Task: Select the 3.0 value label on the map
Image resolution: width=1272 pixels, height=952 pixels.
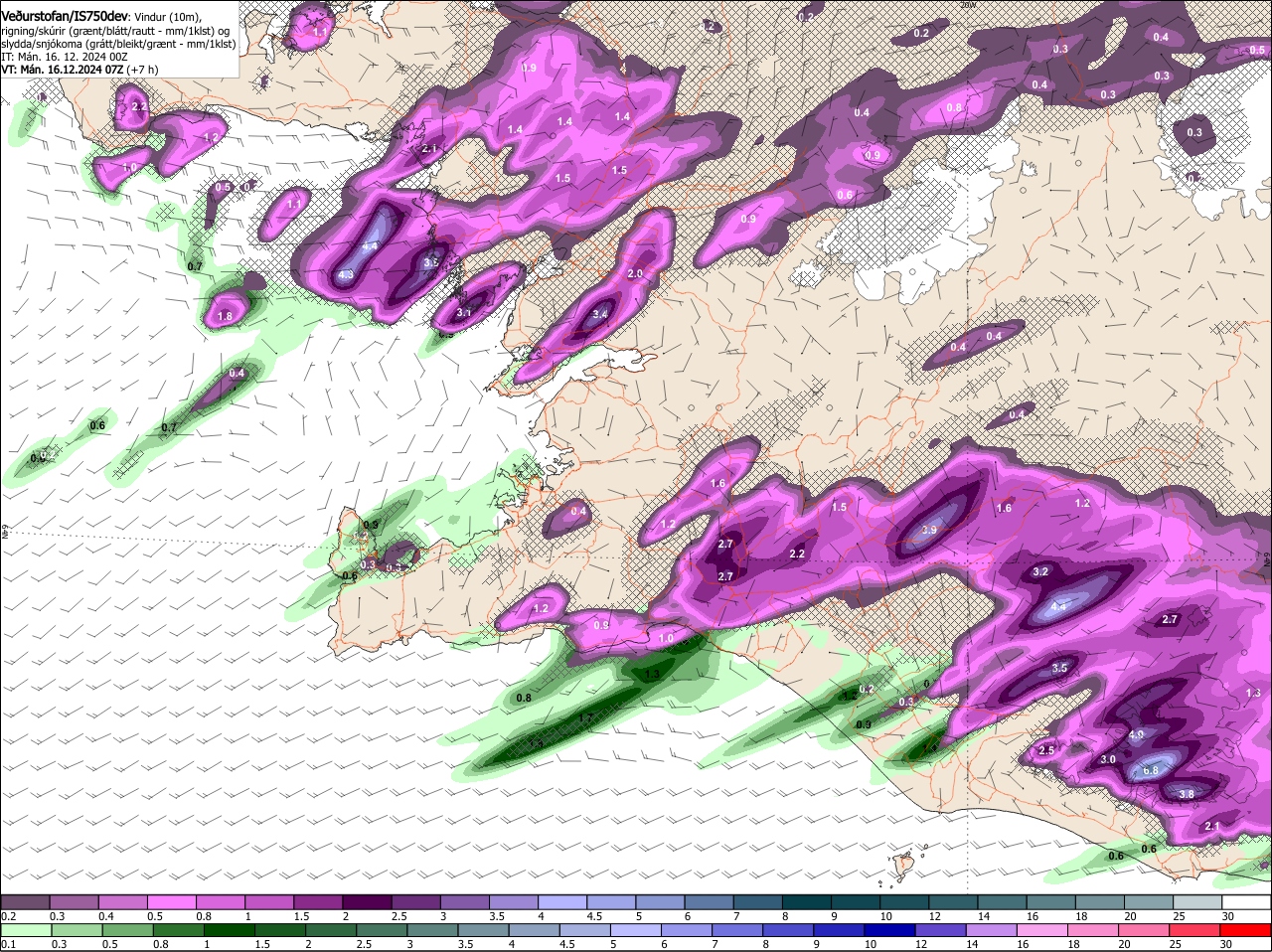Action: tap(1109, 759)
